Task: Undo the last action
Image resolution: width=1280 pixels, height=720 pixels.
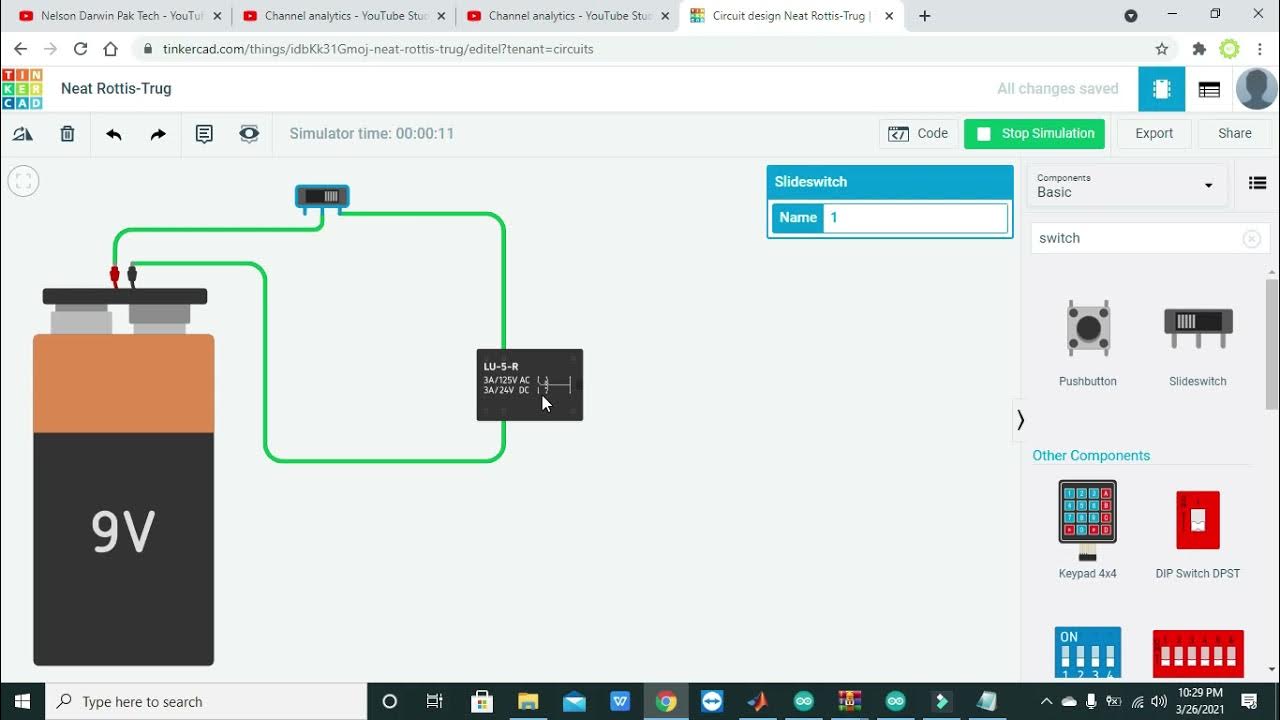Action: 114,134
